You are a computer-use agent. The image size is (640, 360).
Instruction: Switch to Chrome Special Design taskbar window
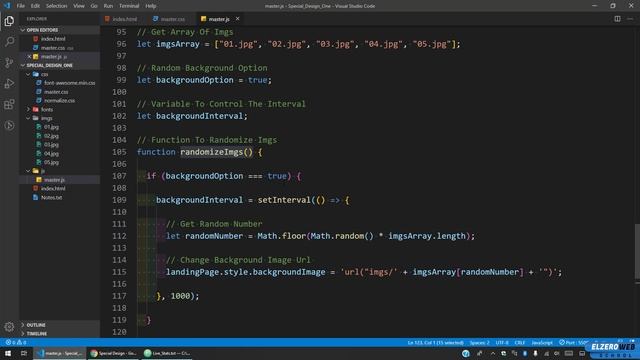pyautogui.click(x=113, y=353)
